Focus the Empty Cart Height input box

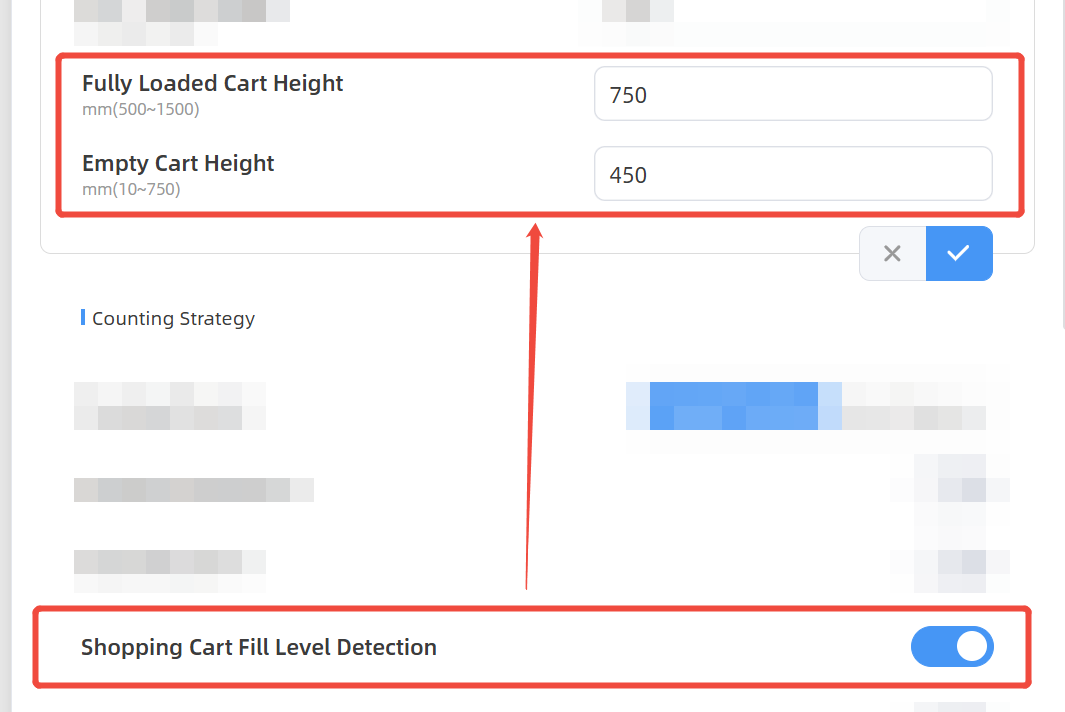792,174
